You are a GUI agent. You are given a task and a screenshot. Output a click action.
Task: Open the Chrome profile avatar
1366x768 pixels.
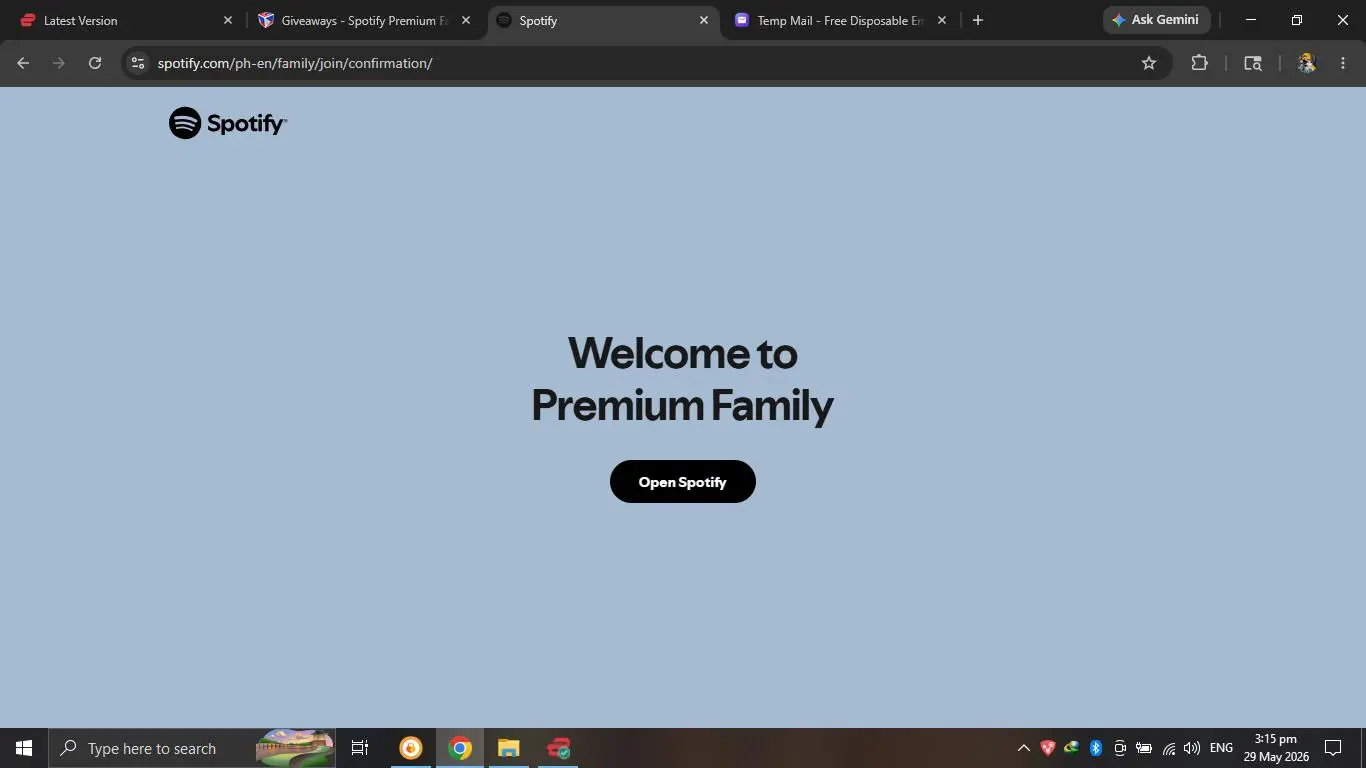coord(1306,63)
